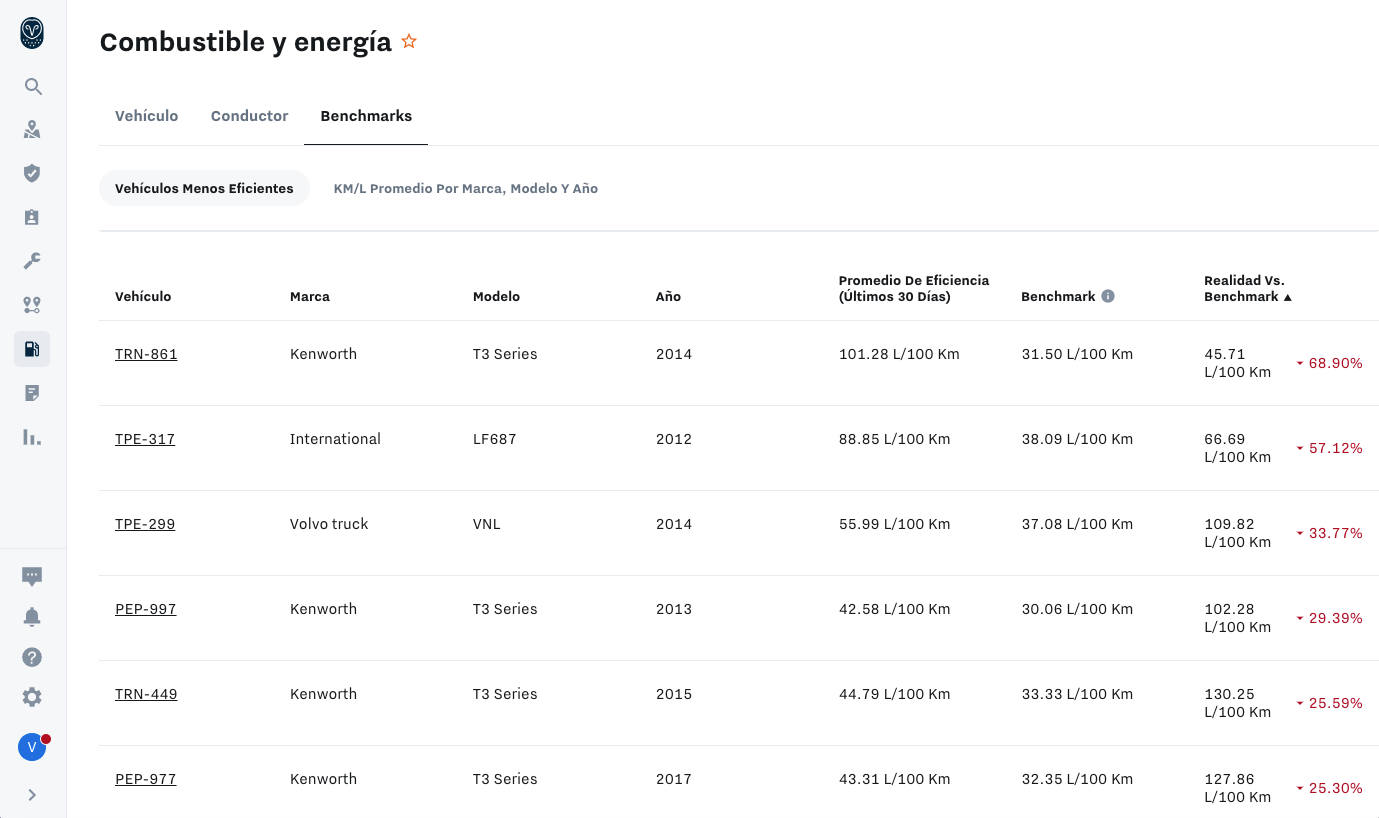Screen dimensions: 1379x818
Task: Click the 38.09 L/100 Km benchmark cell
Action: coord(1077,439)
